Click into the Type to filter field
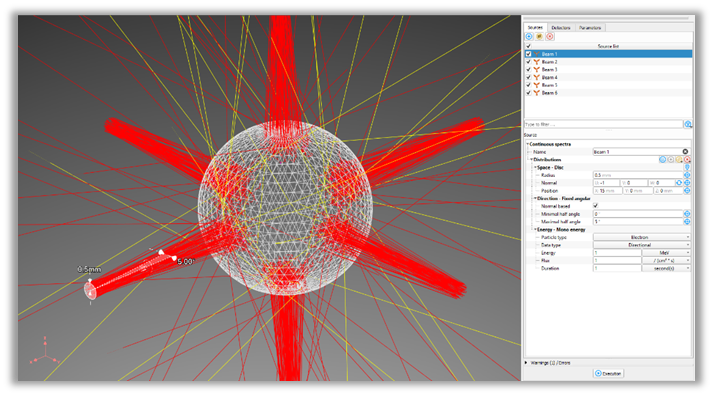This screenshot has height=396, width=713. point(603,124)
